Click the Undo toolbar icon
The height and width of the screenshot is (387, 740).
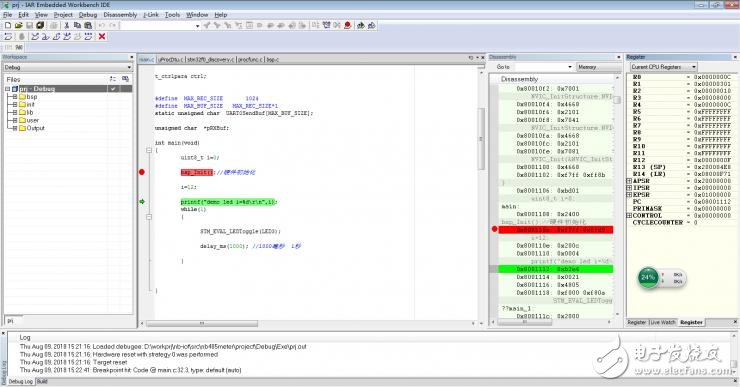pos(101,25)
